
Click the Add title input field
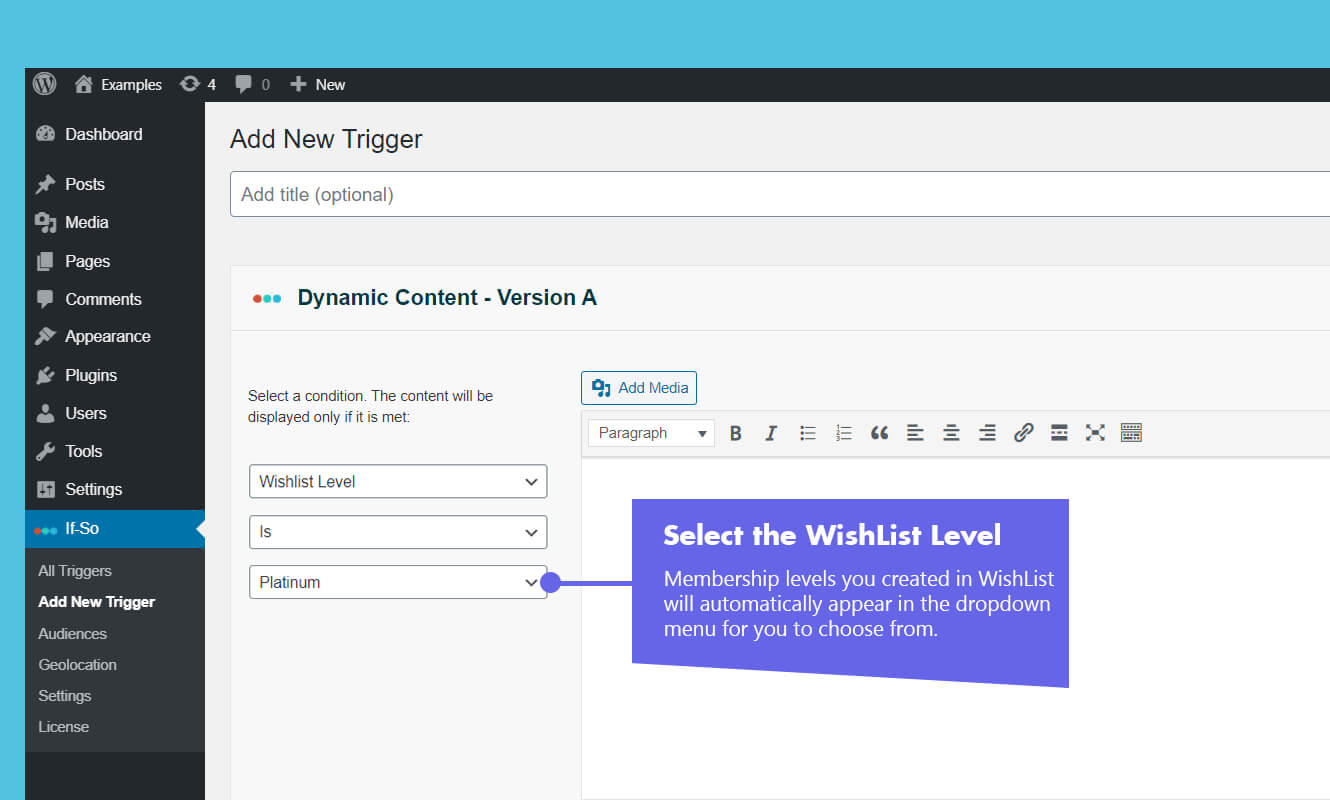[780, 194]
